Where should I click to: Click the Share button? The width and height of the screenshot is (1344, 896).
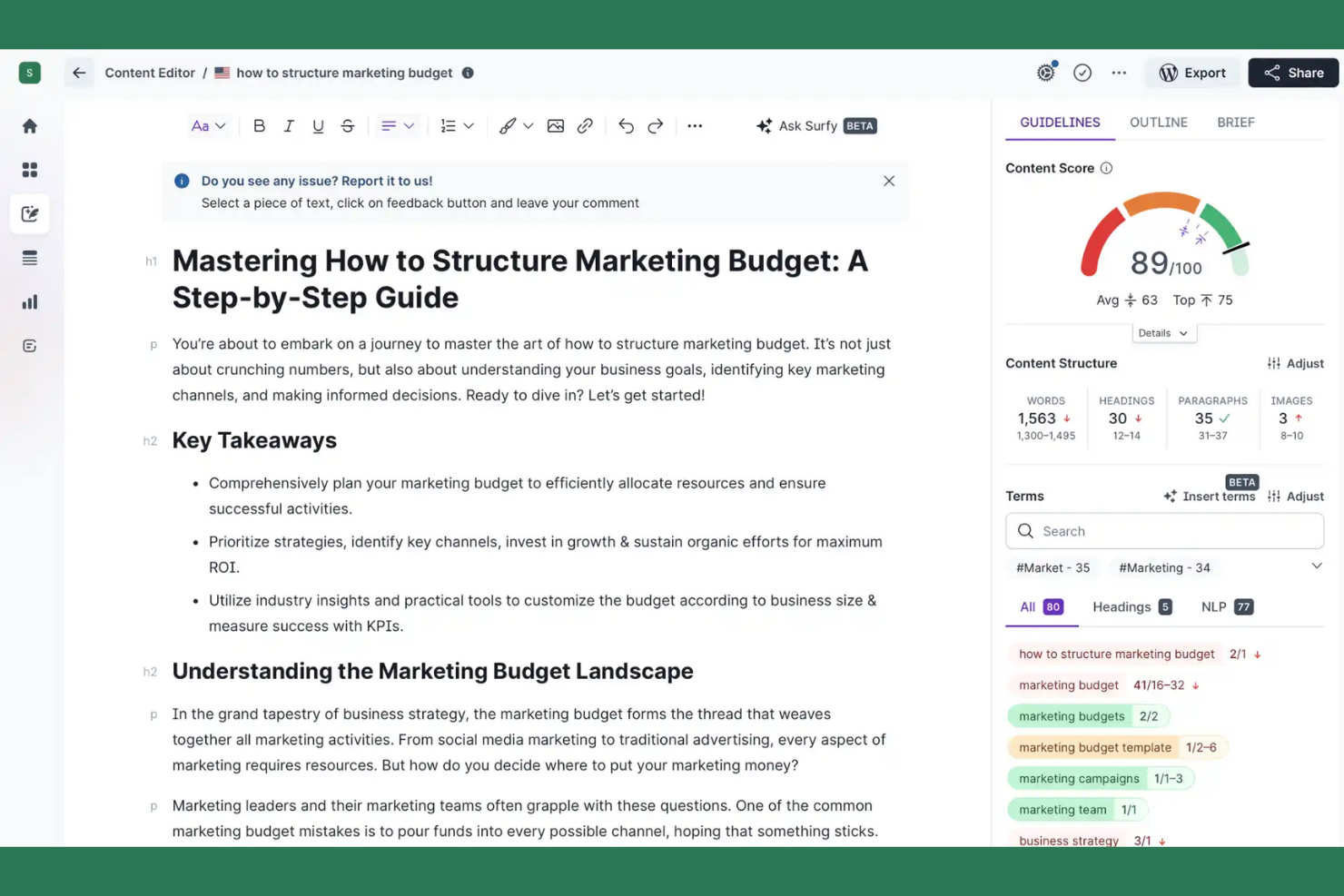[x=1293, y=73]
